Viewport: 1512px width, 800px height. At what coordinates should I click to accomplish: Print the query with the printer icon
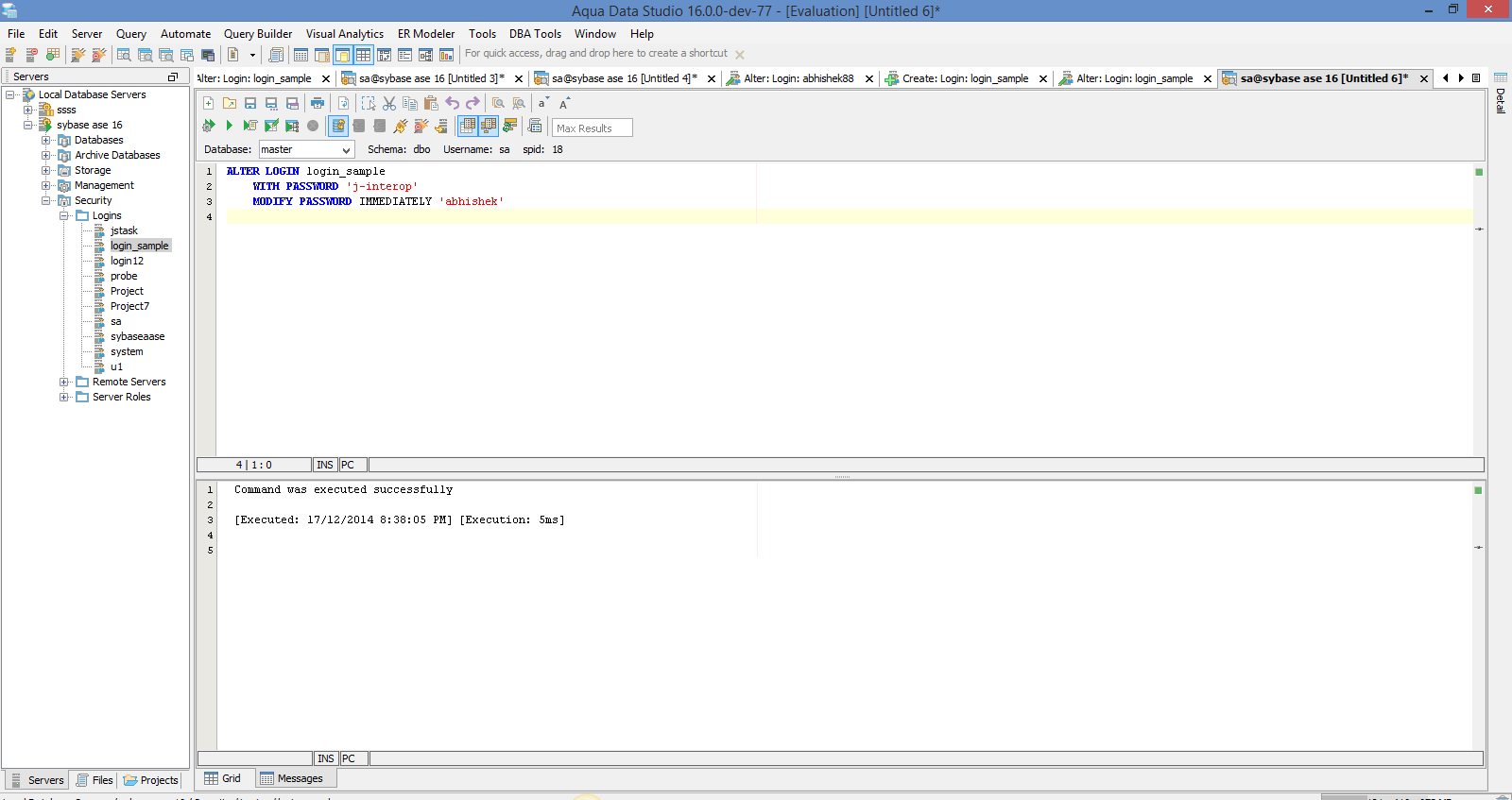318,103
